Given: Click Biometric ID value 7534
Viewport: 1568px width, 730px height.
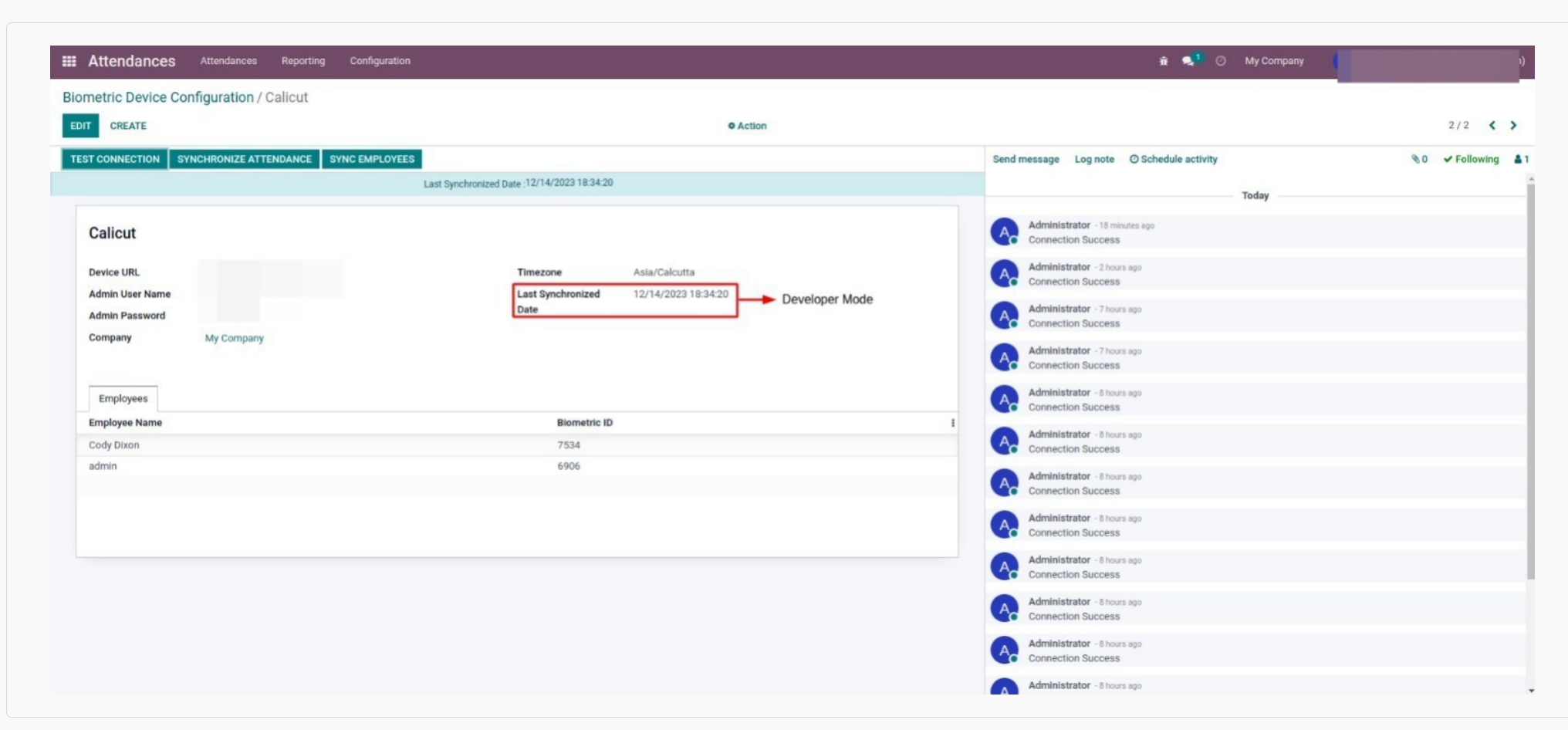Looking at the screenshot, I should tap(569, 445).
